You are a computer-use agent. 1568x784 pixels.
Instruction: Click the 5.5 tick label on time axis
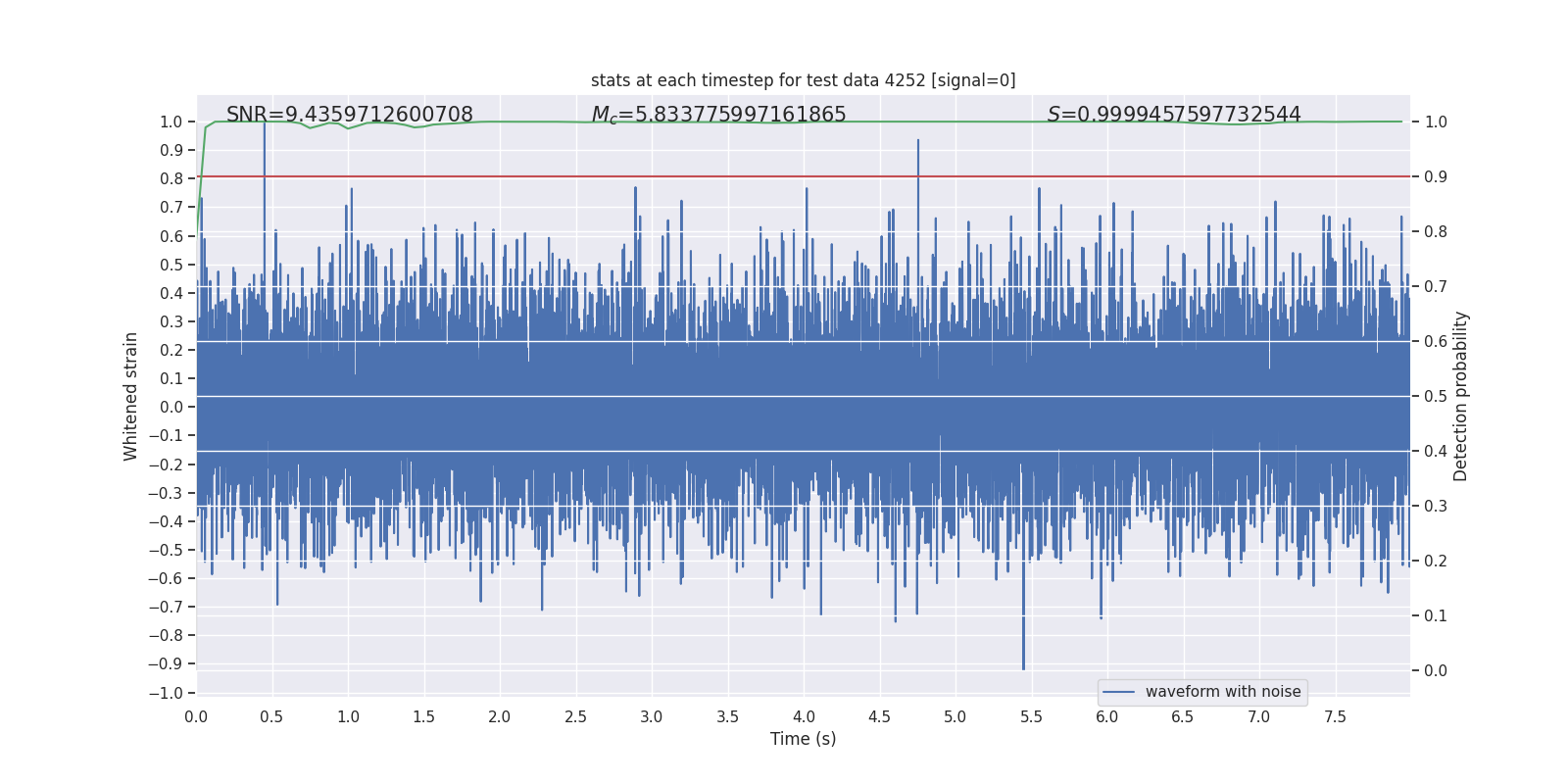point(1031,716)
